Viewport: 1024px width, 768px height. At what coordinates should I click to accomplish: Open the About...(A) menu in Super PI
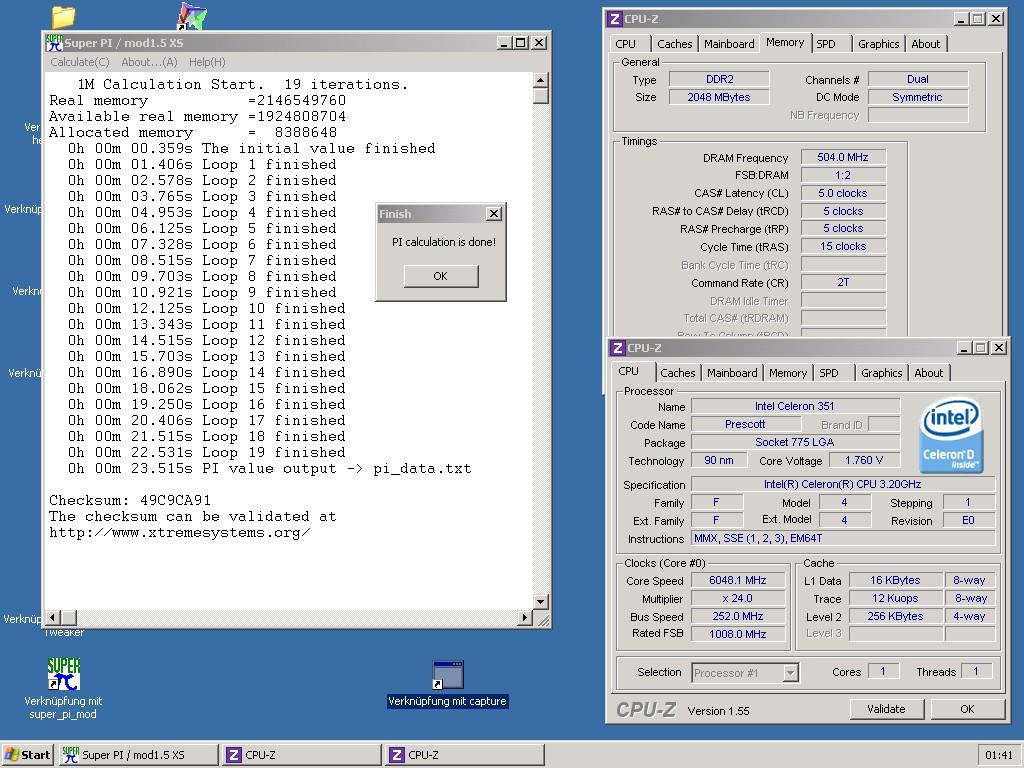pyautogui.click(x=149, y=62)
